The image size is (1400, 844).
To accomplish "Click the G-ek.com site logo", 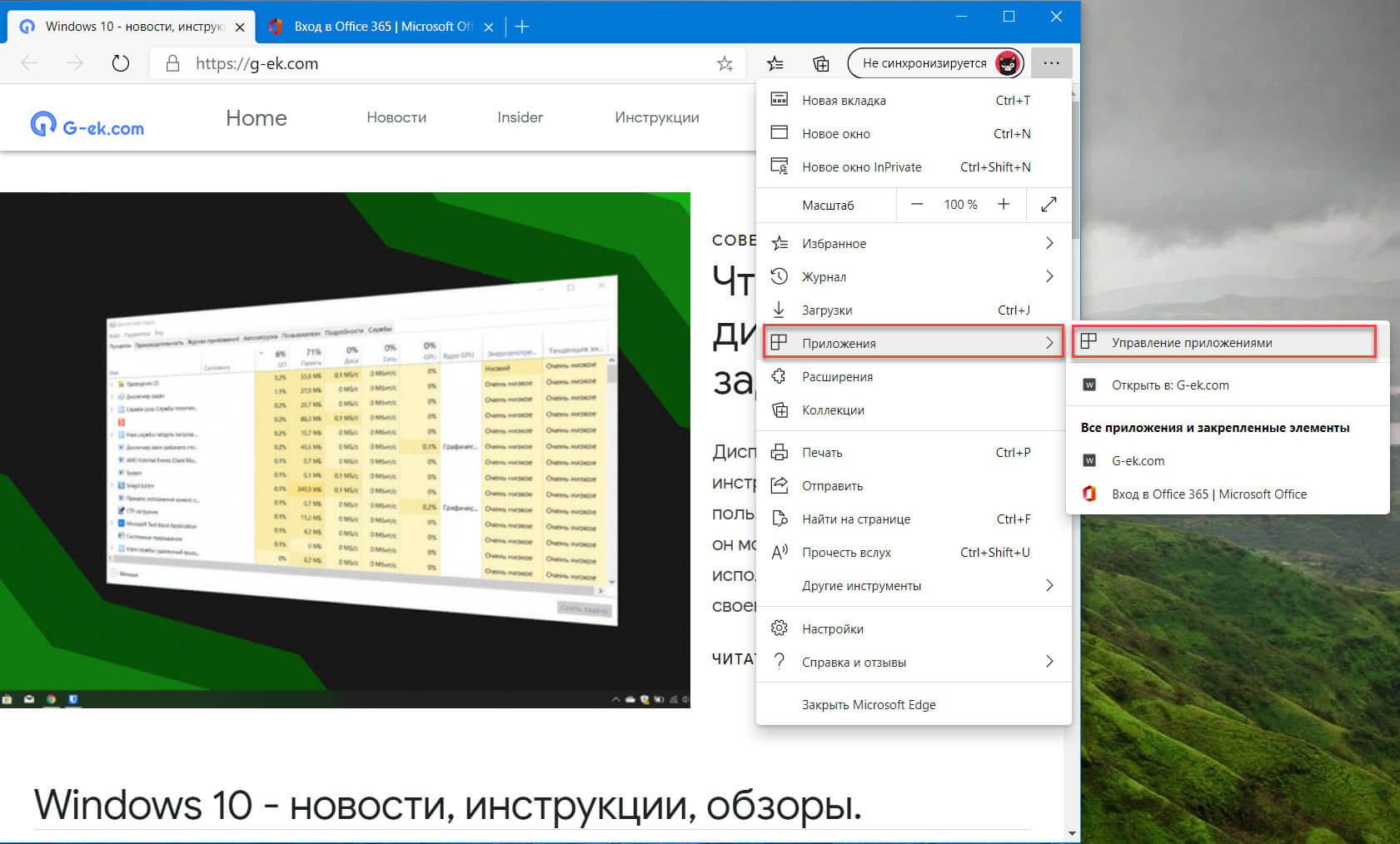I will tap(87, 125).
